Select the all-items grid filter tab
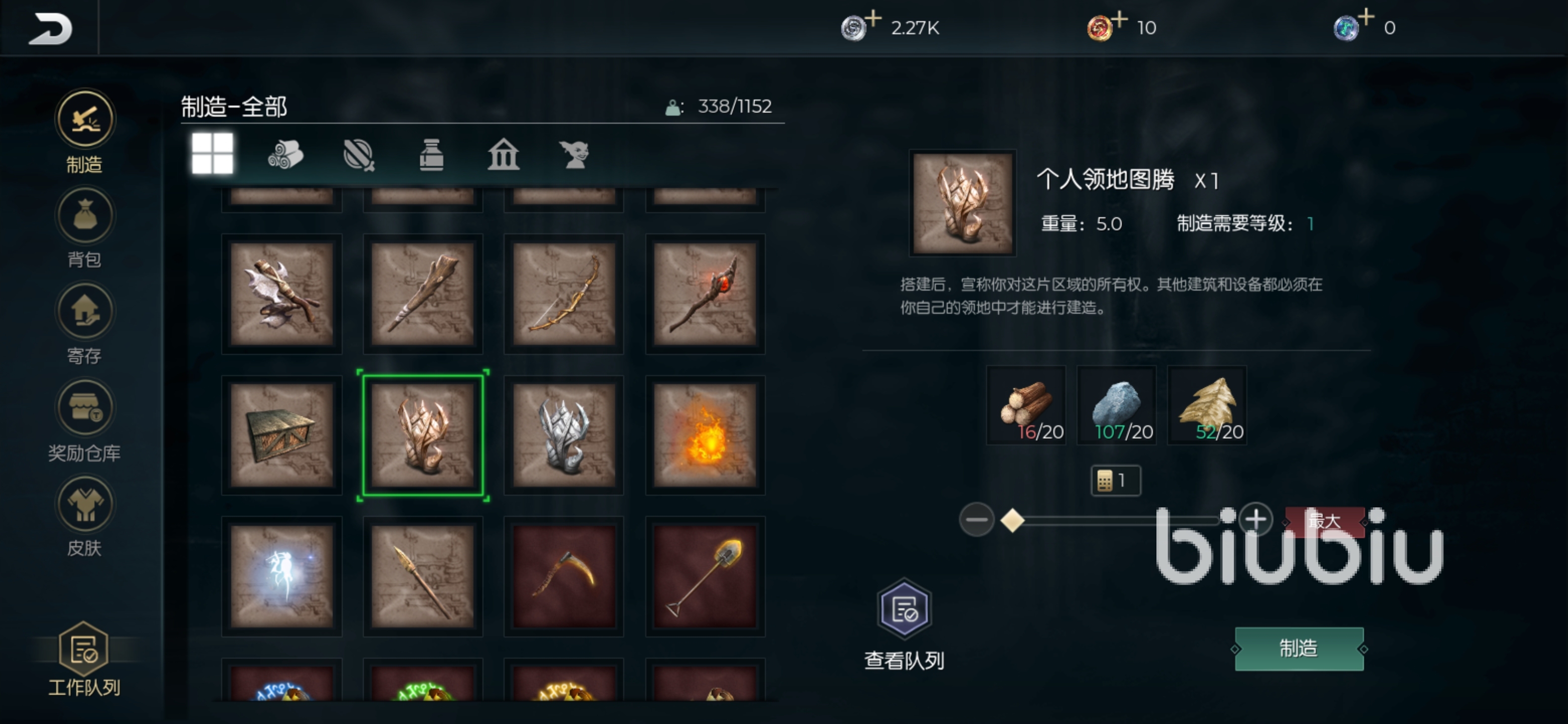 pyautogui.click(x=213, y=153)
